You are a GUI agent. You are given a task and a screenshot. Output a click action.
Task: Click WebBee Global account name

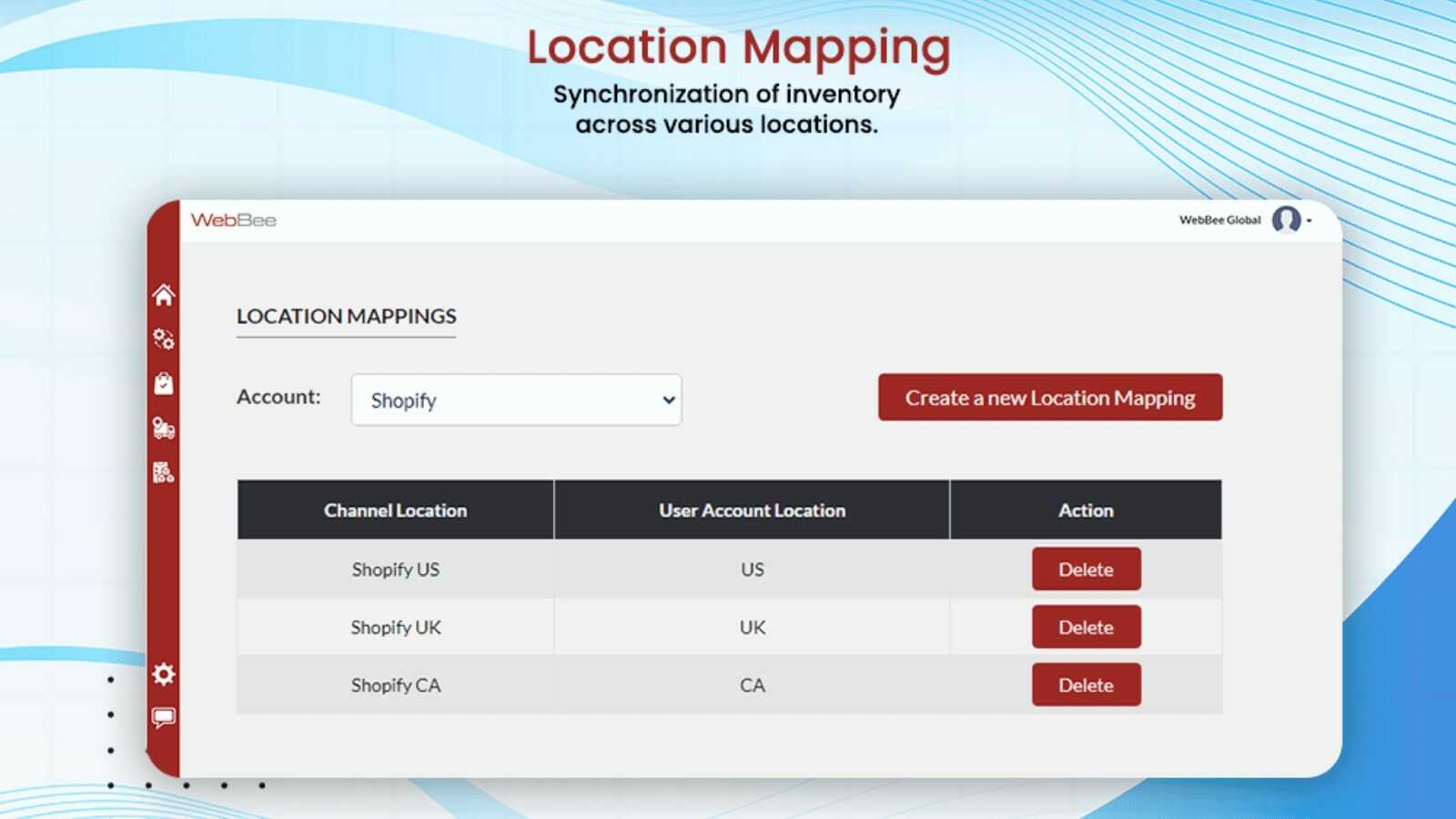tap(1219, 219)
